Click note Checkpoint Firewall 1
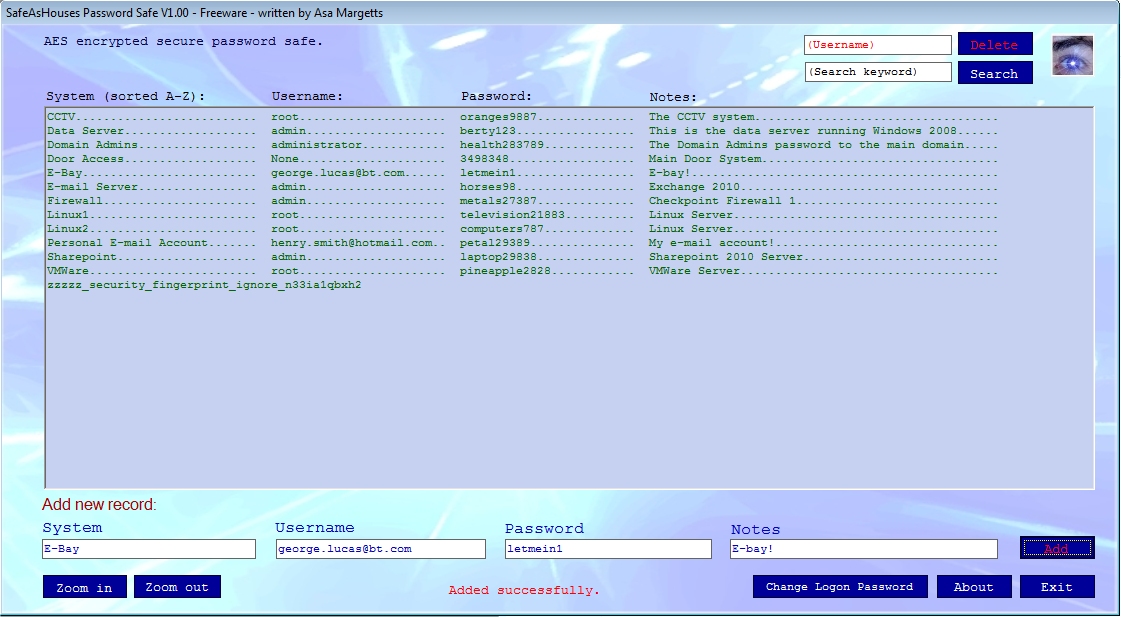The image size is (1121, 617). click(x=722, y=201)
